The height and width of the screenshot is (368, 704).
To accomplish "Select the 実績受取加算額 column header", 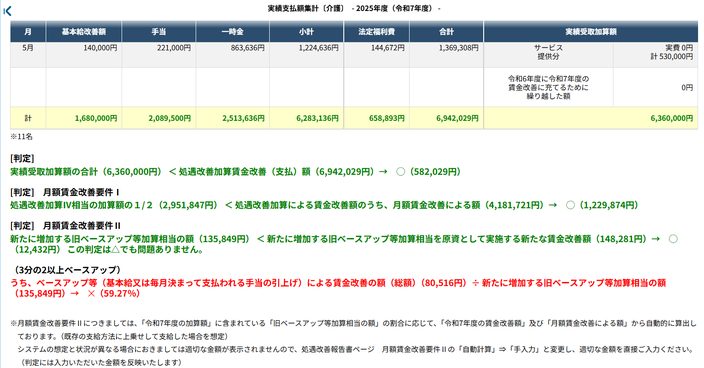I will pyautogui.click(x=591, y=31).
